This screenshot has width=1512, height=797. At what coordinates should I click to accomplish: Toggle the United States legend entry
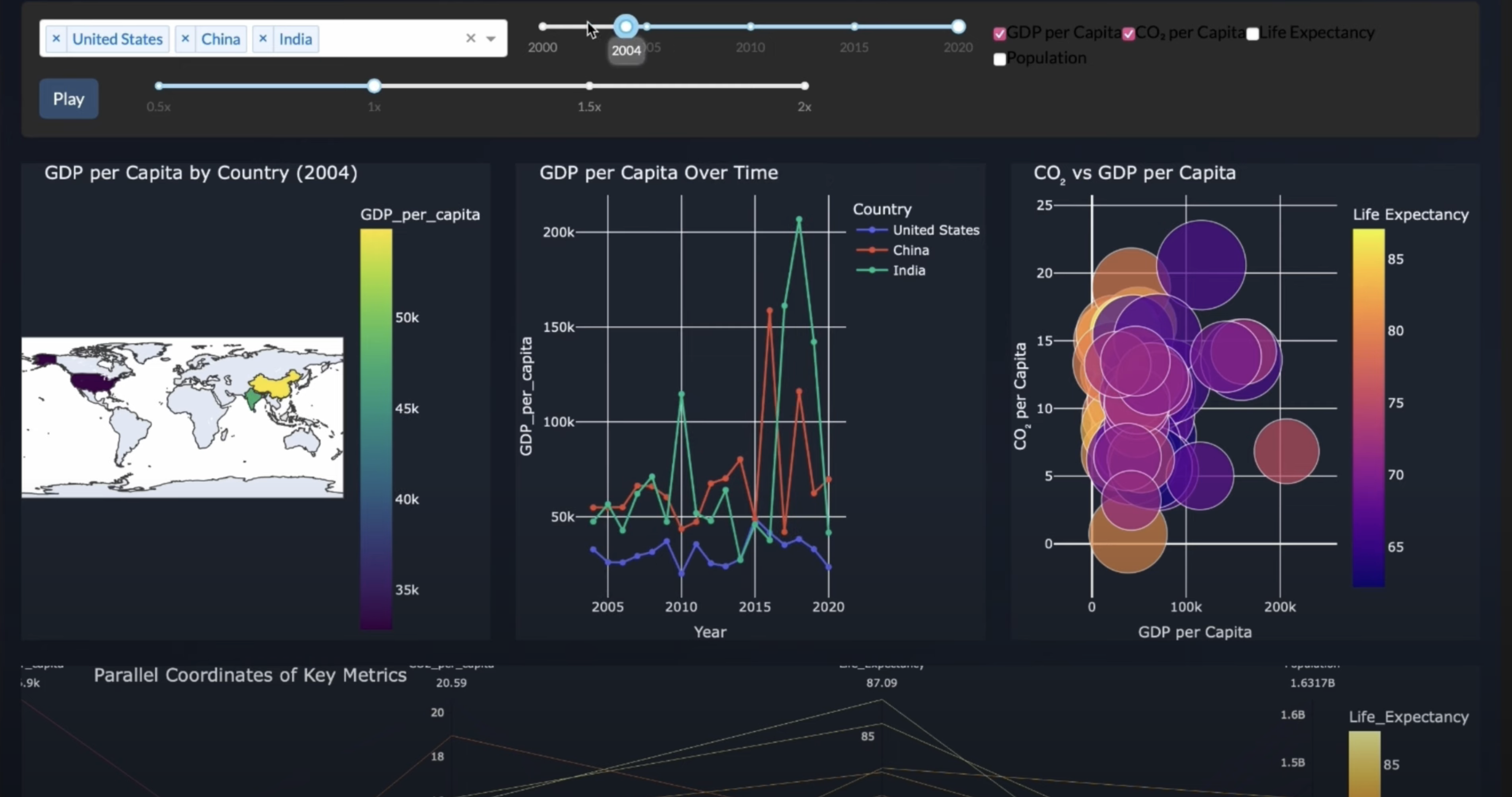(935, 230)
